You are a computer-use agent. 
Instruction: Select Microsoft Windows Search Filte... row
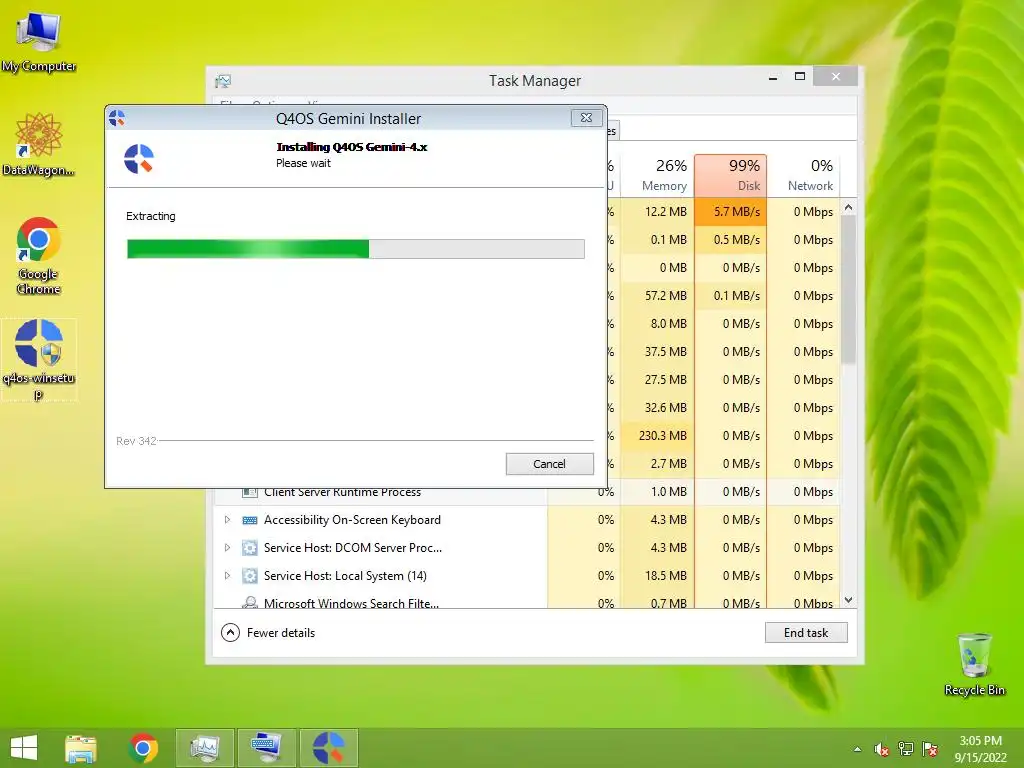click(527, 602)
